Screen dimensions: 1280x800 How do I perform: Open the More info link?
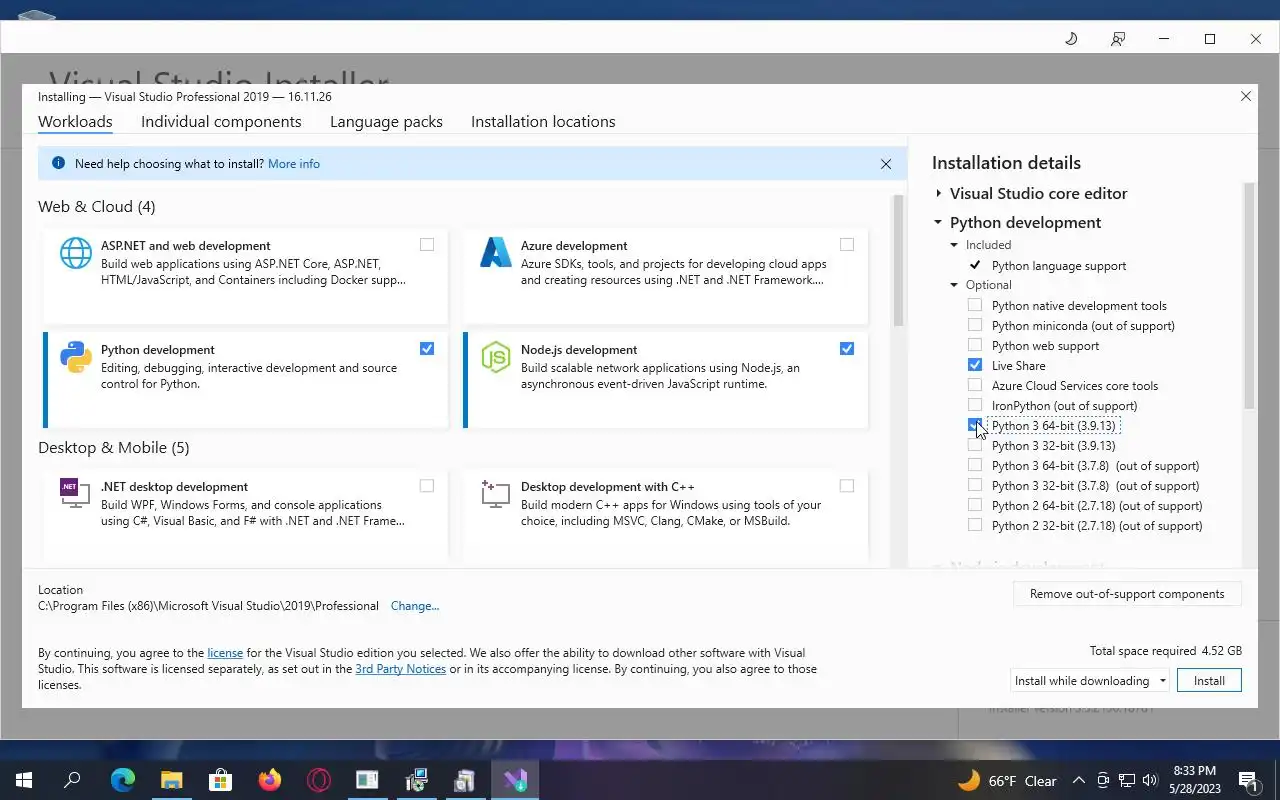pyautogui.click(x=294, y=164)
